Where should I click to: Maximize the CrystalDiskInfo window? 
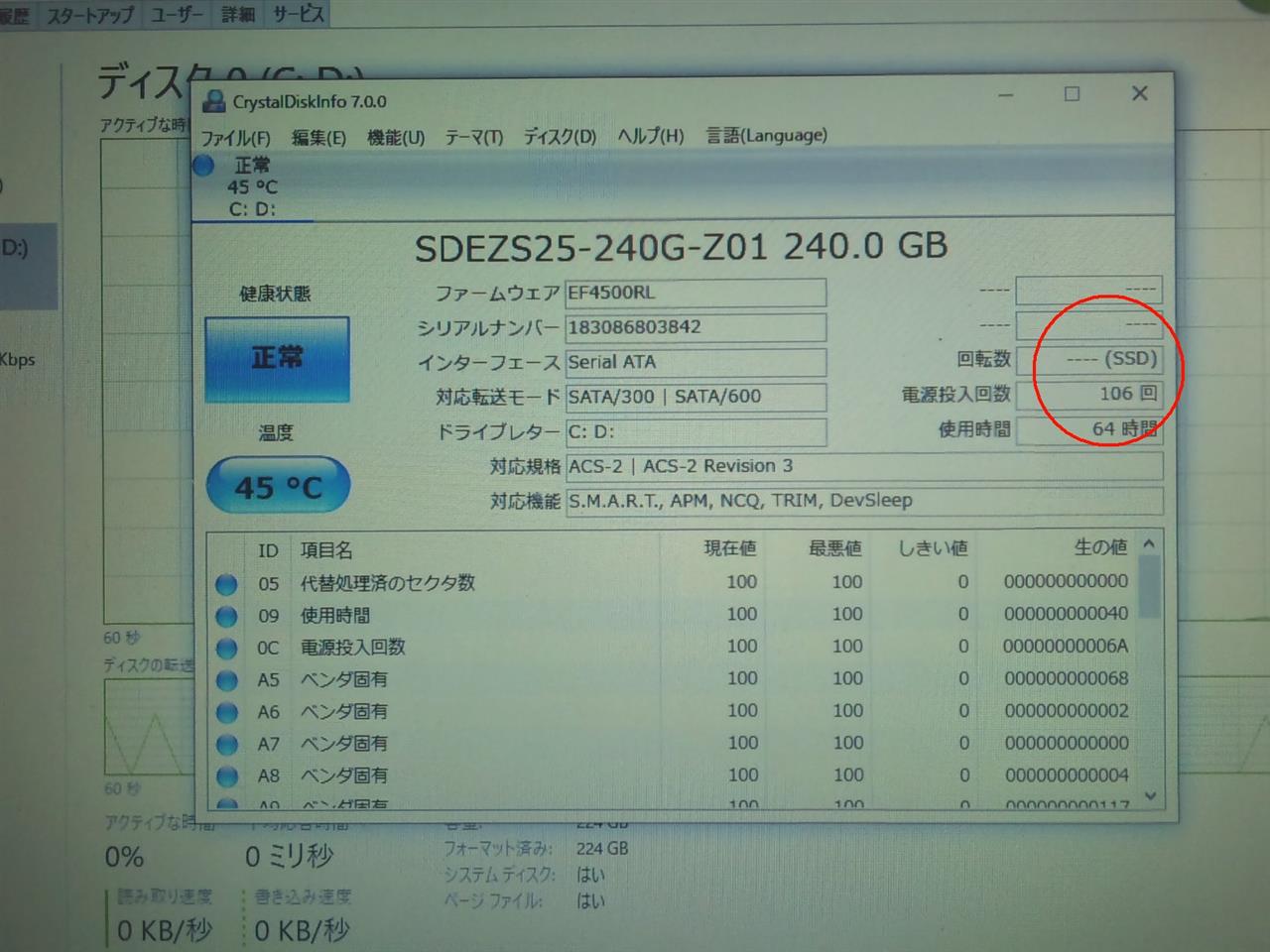point(1072,94)
